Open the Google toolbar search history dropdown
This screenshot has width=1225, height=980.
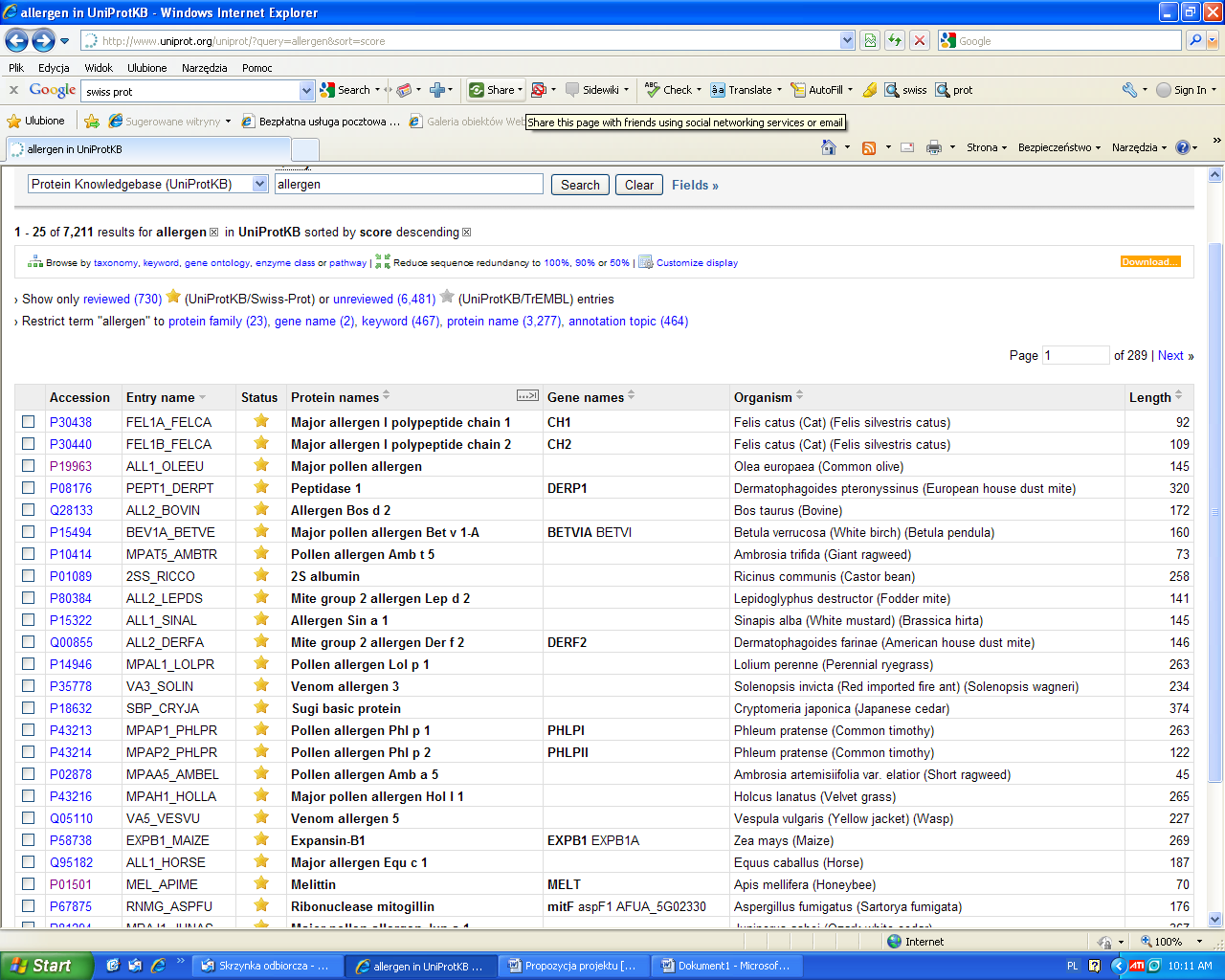click(306, 91)
